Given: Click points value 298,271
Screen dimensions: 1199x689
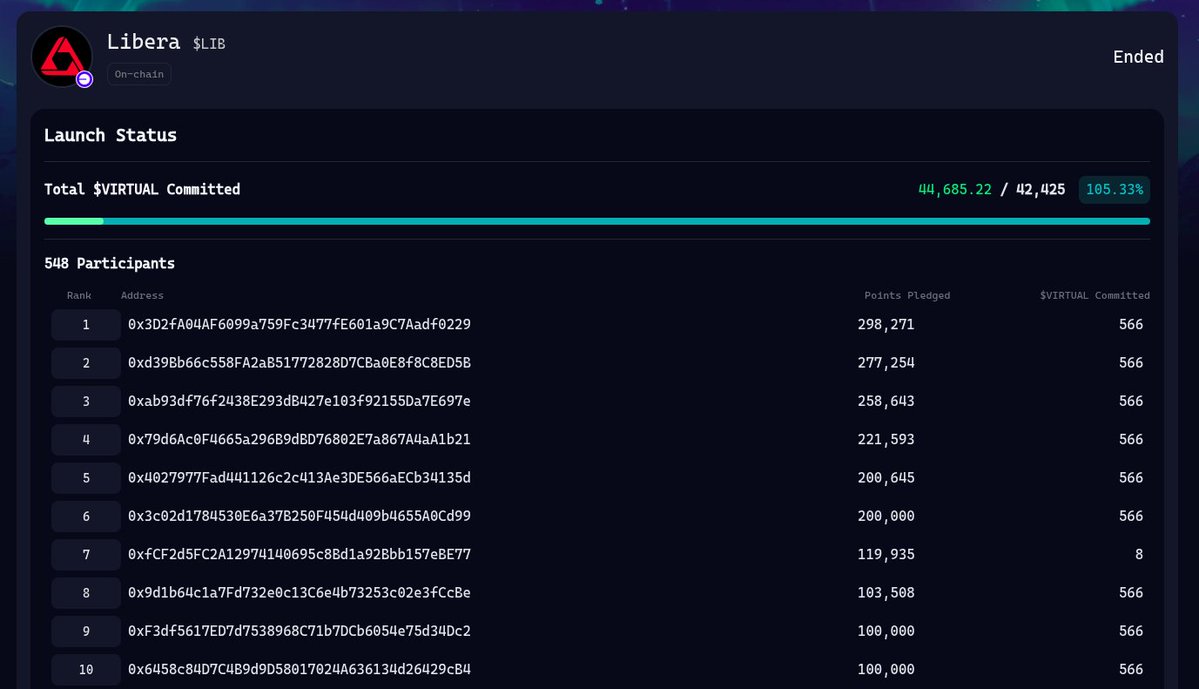Looking at the screenshot, I should [885, 324].
